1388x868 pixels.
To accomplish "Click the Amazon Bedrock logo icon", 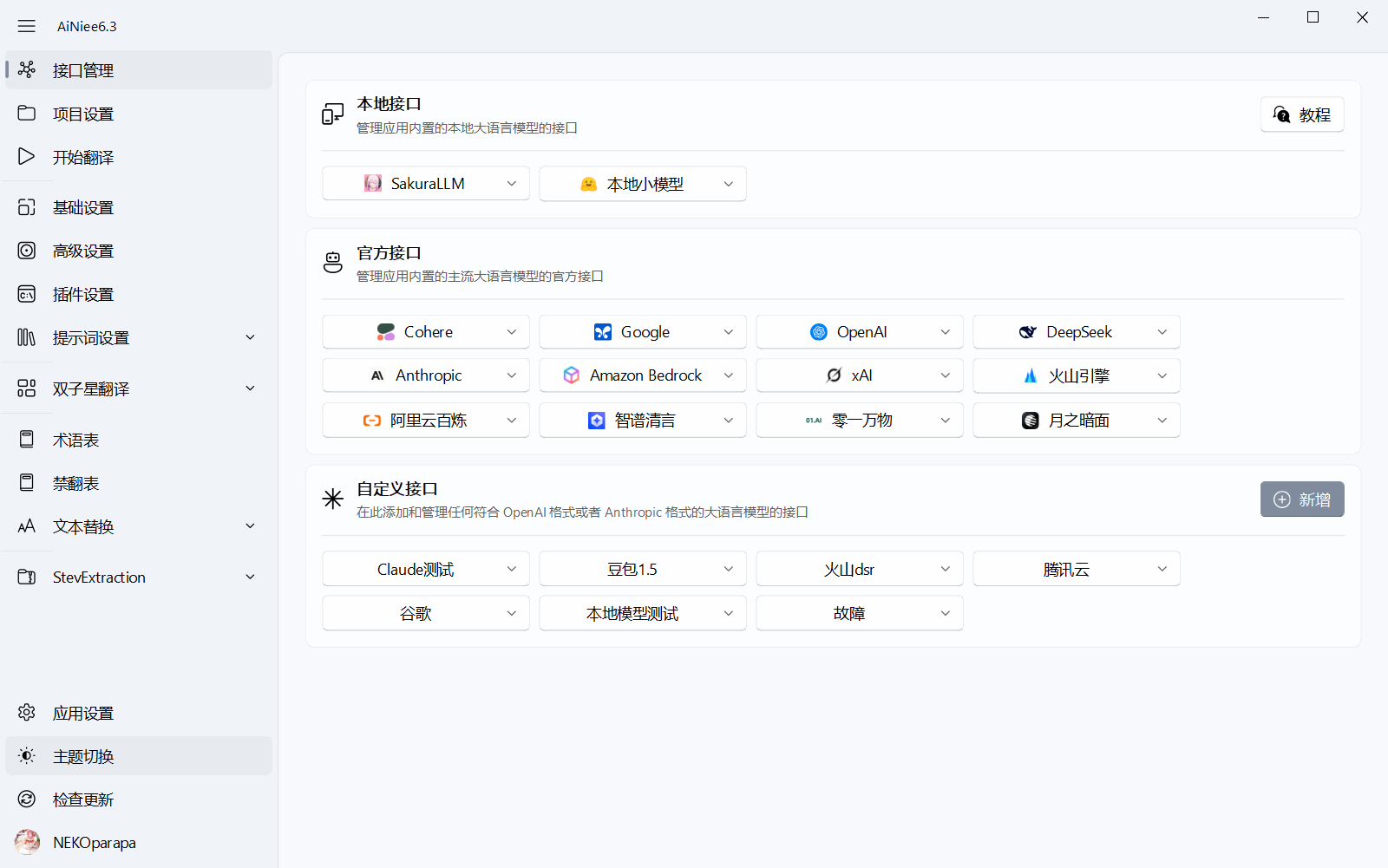I will 572,375.
